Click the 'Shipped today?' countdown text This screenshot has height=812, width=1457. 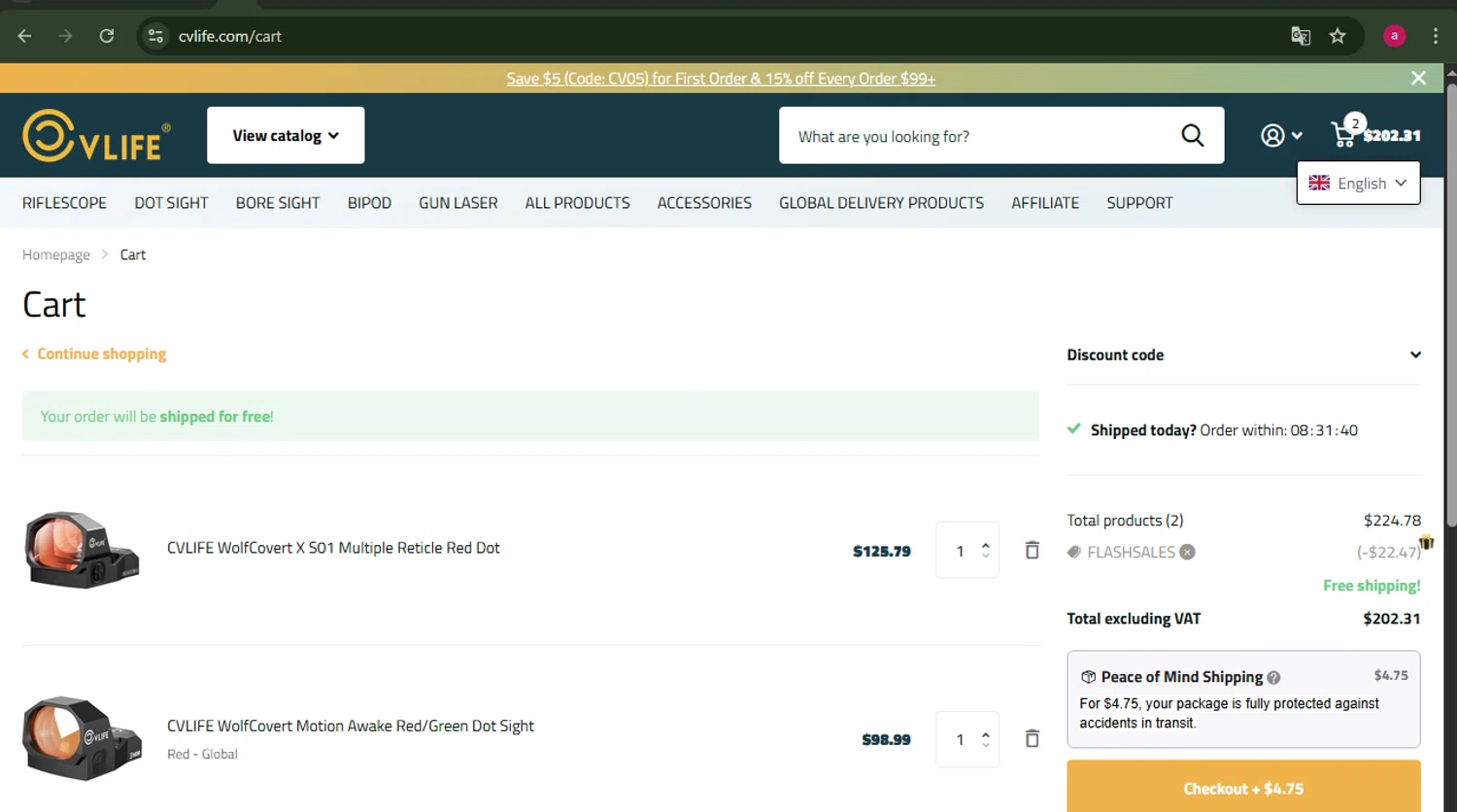[x=1224, y=430]
